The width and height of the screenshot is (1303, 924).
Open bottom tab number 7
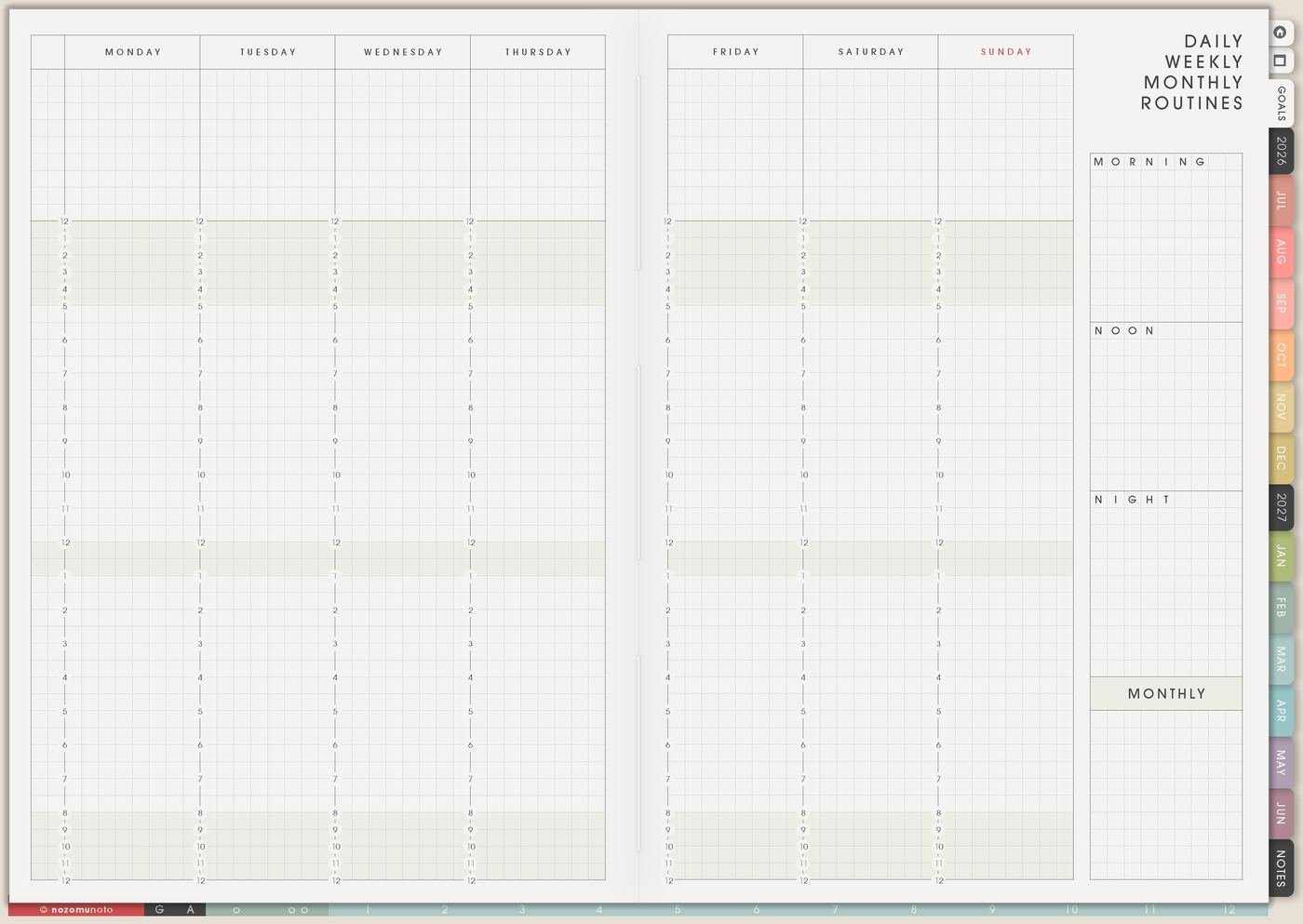(835, 909)
